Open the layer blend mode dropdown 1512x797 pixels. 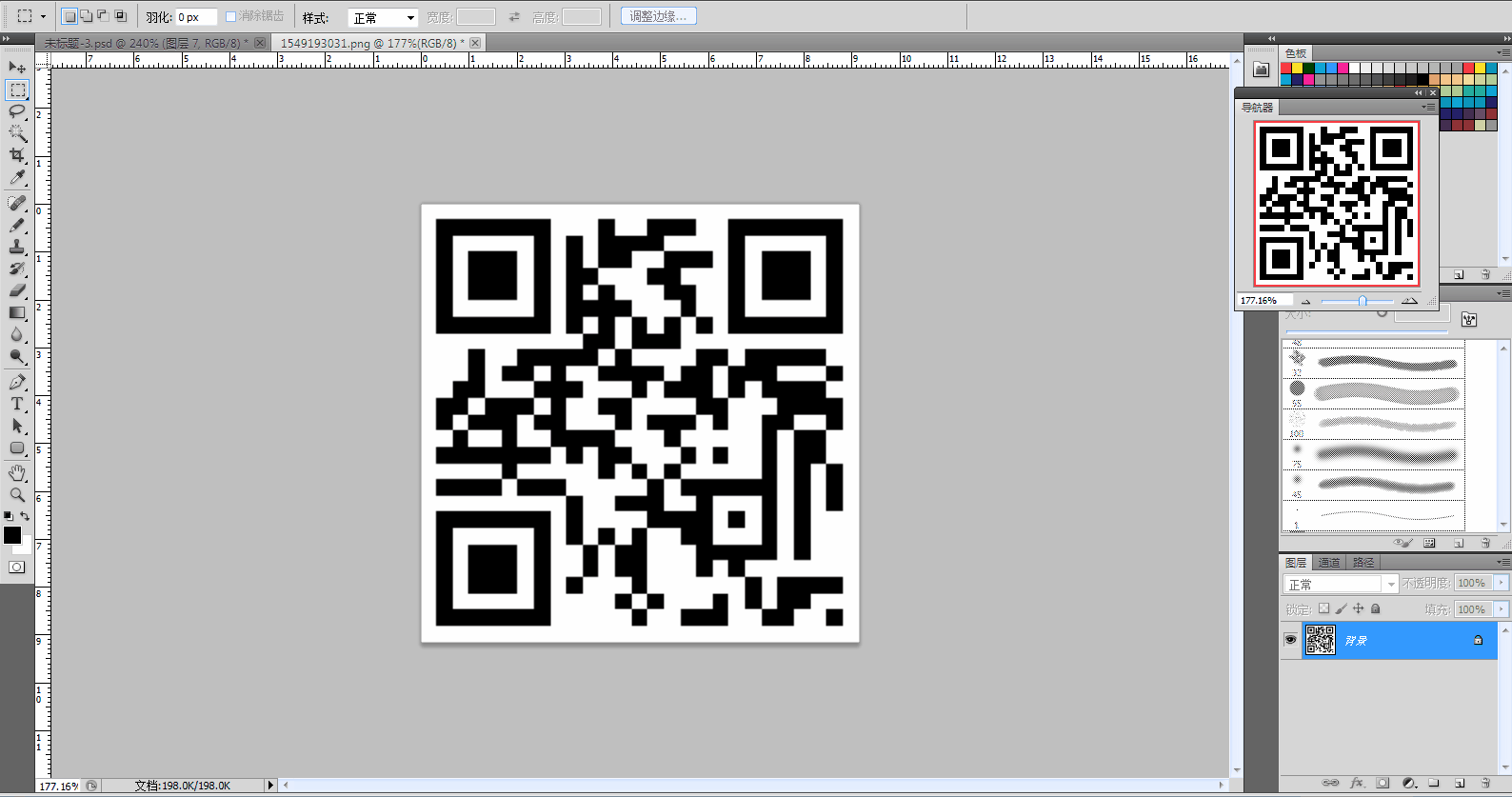(1340, 584)
